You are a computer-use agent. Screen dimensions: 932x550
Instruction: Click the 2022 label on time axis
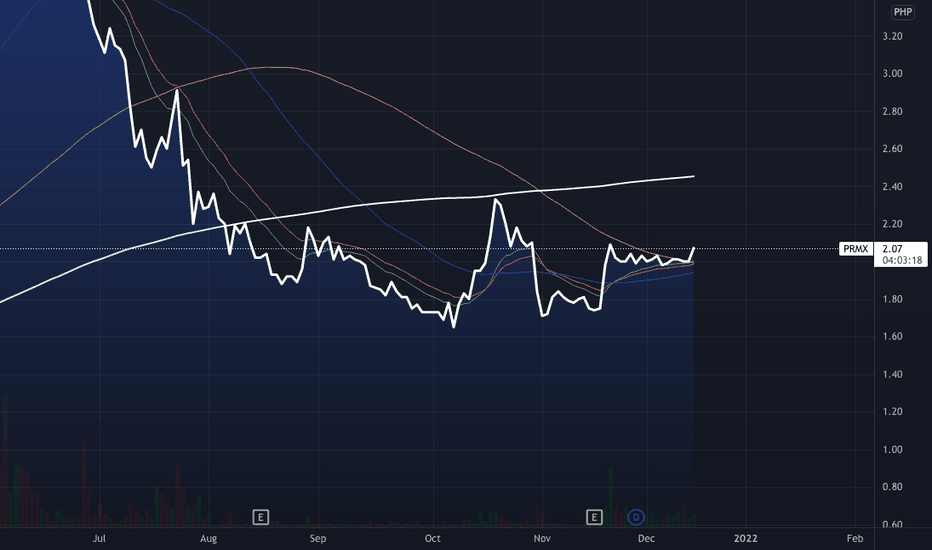[745, 539]
